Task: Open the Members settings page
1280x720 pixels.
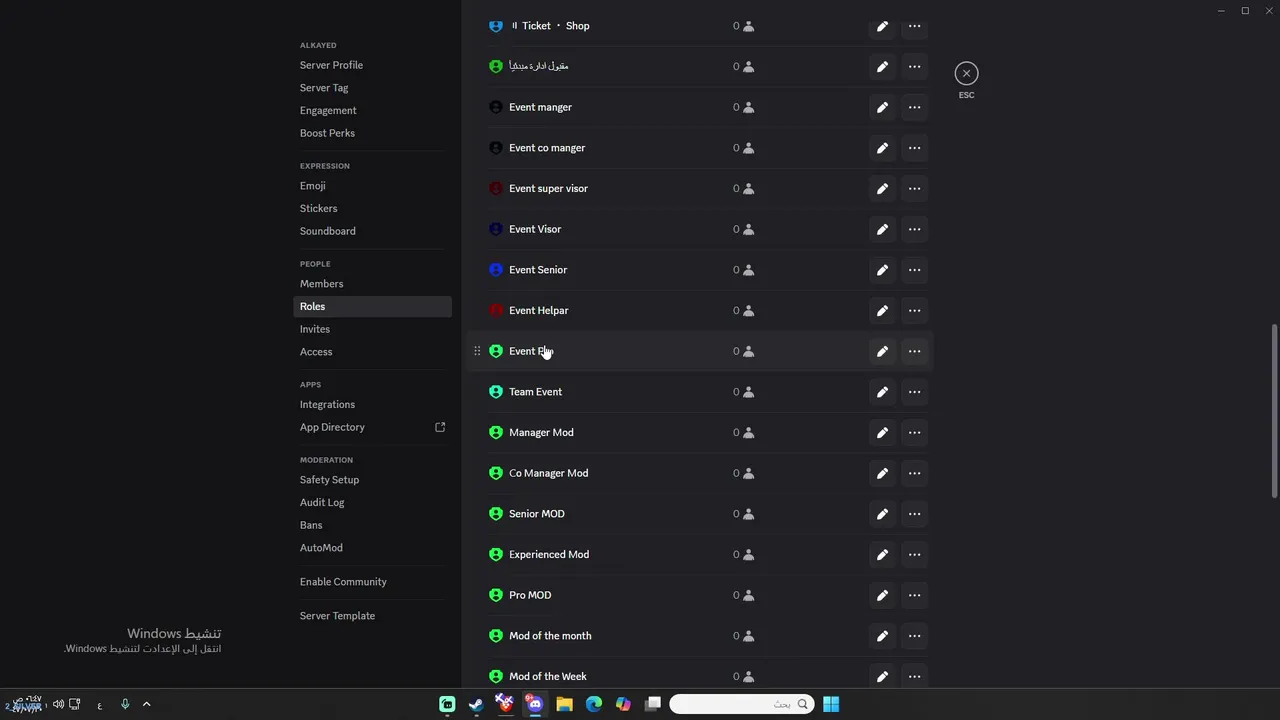Action: [321, 284]
